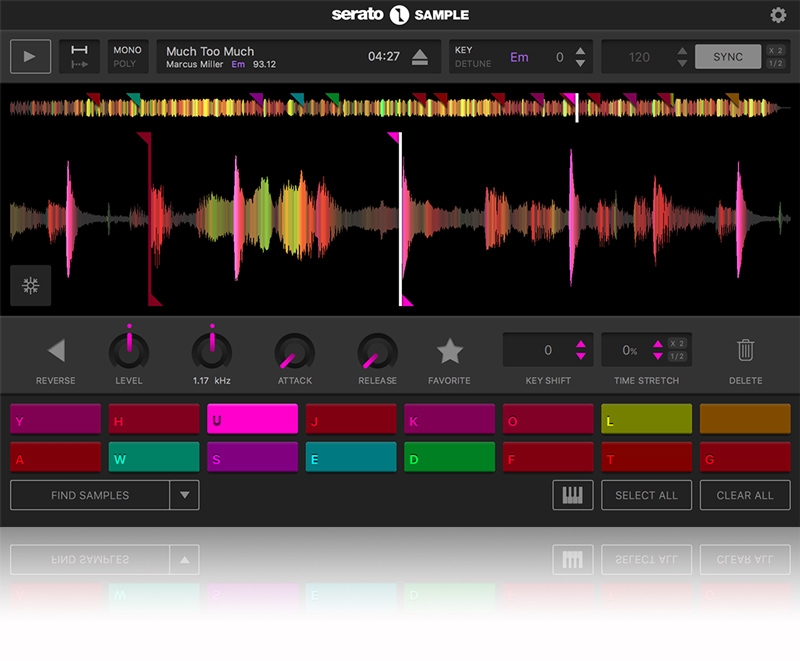Select the green D sample pad
This screenshot has width=800, height=661.
click(x=449, y=457)
